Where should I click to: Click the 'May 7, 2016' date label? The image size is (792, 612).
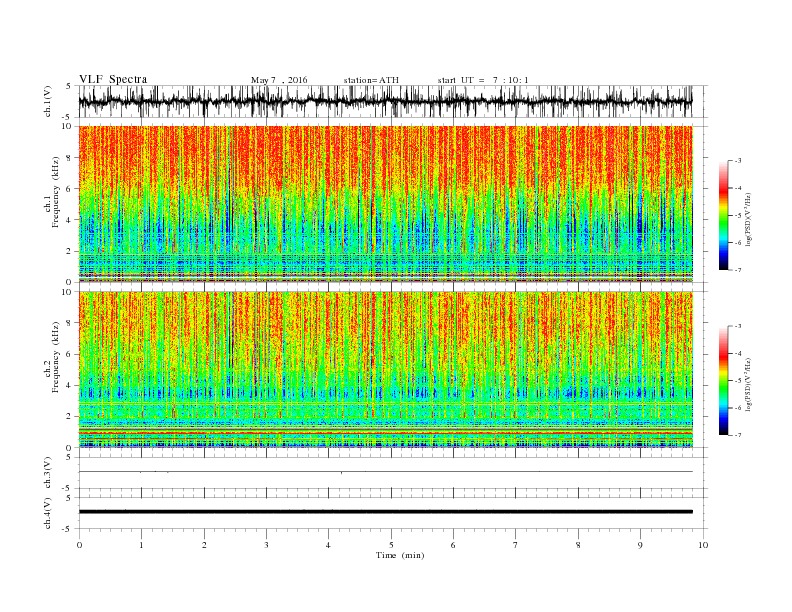click(x=279, y=80)
